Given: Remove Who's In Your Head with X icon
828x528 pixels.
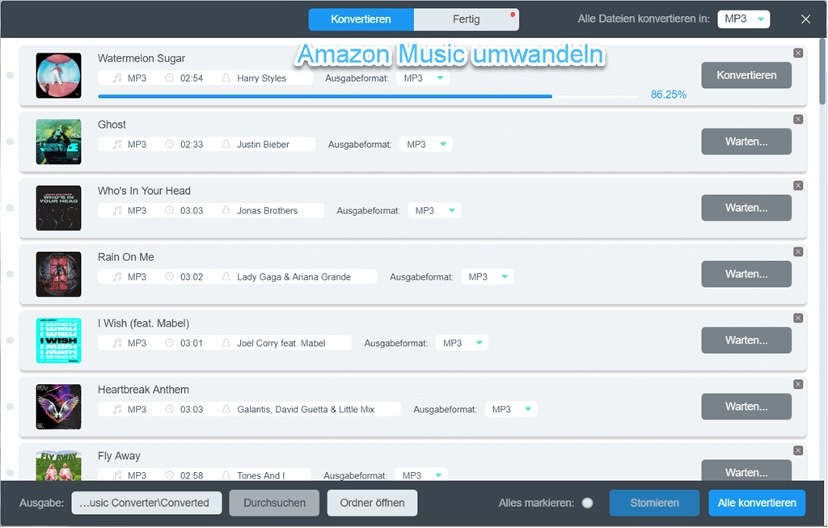Looking at the screenshot, I should point(798,186).
